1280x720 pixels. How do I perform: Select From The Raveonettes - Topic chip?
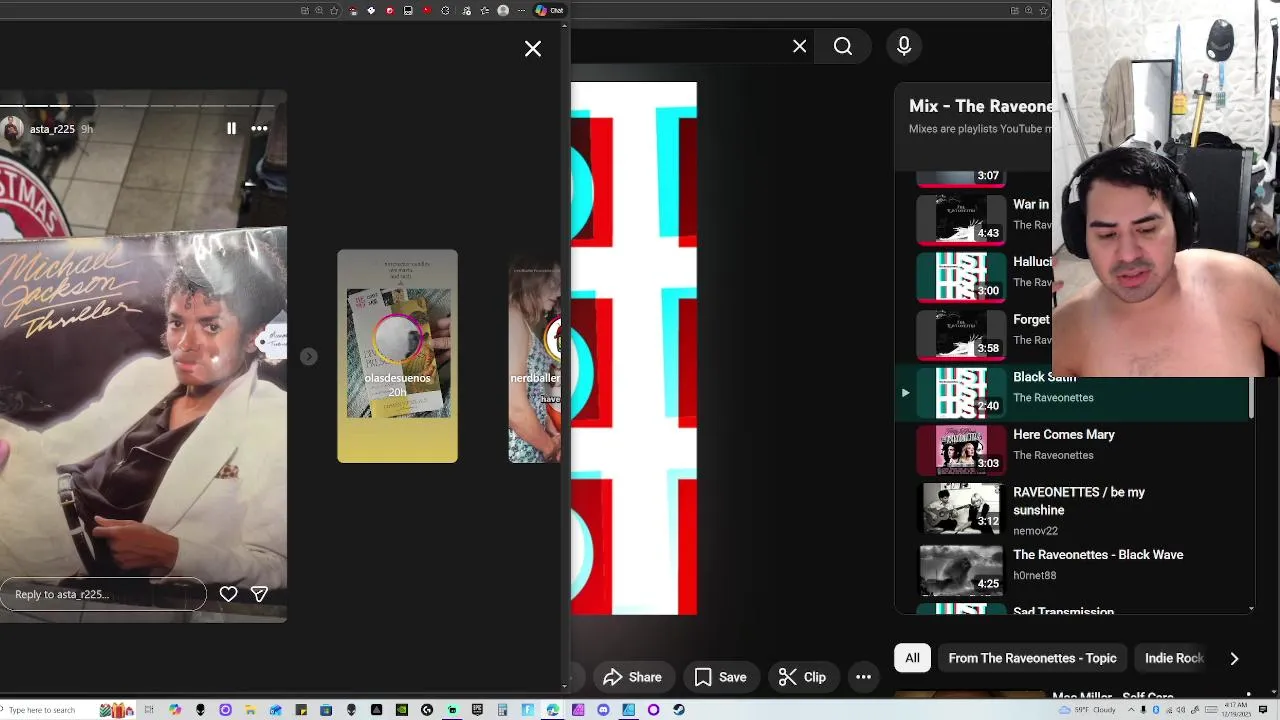coord(1032,658)
